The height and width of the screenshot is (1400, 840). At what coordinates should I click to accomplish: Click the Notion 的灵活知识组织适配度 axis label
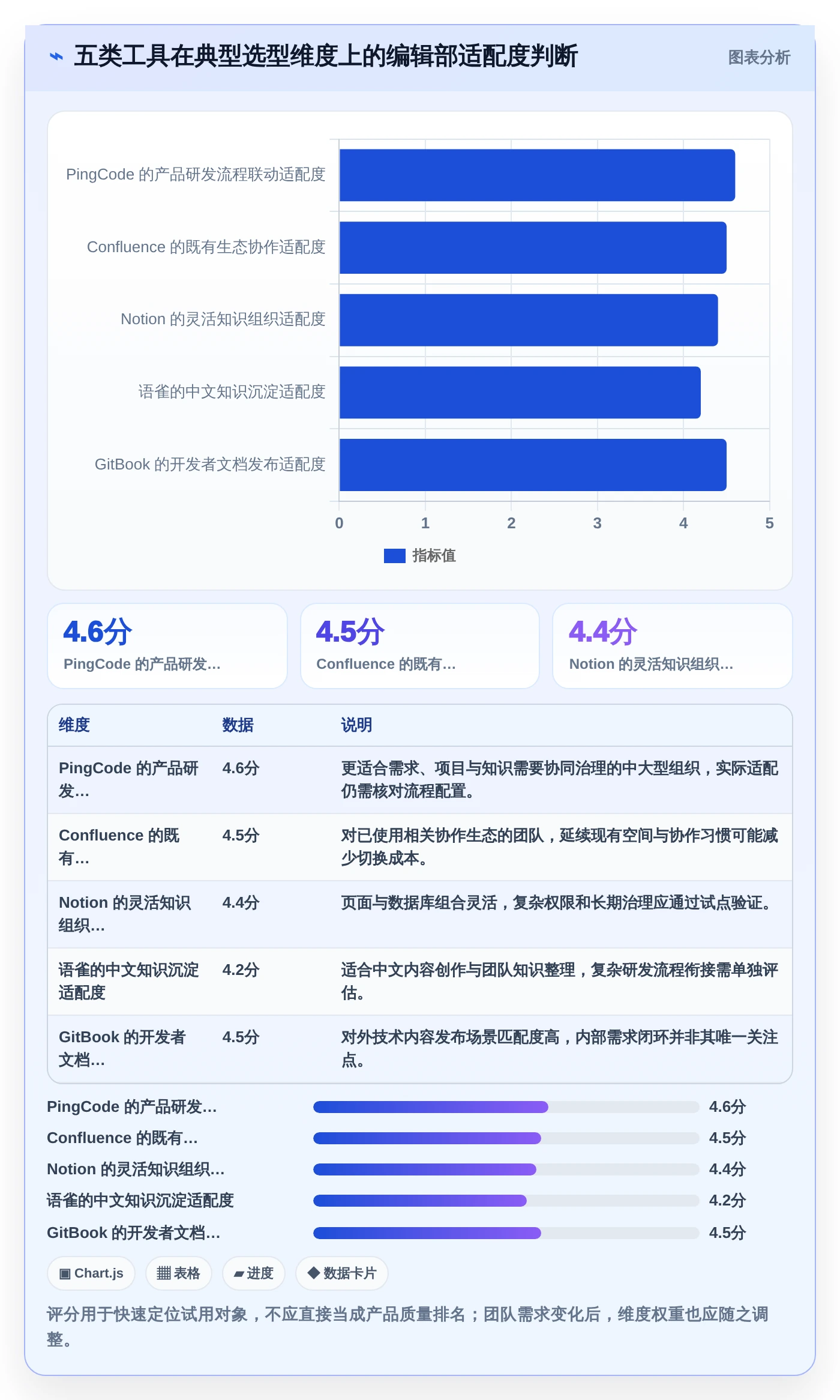coord(223,319)
